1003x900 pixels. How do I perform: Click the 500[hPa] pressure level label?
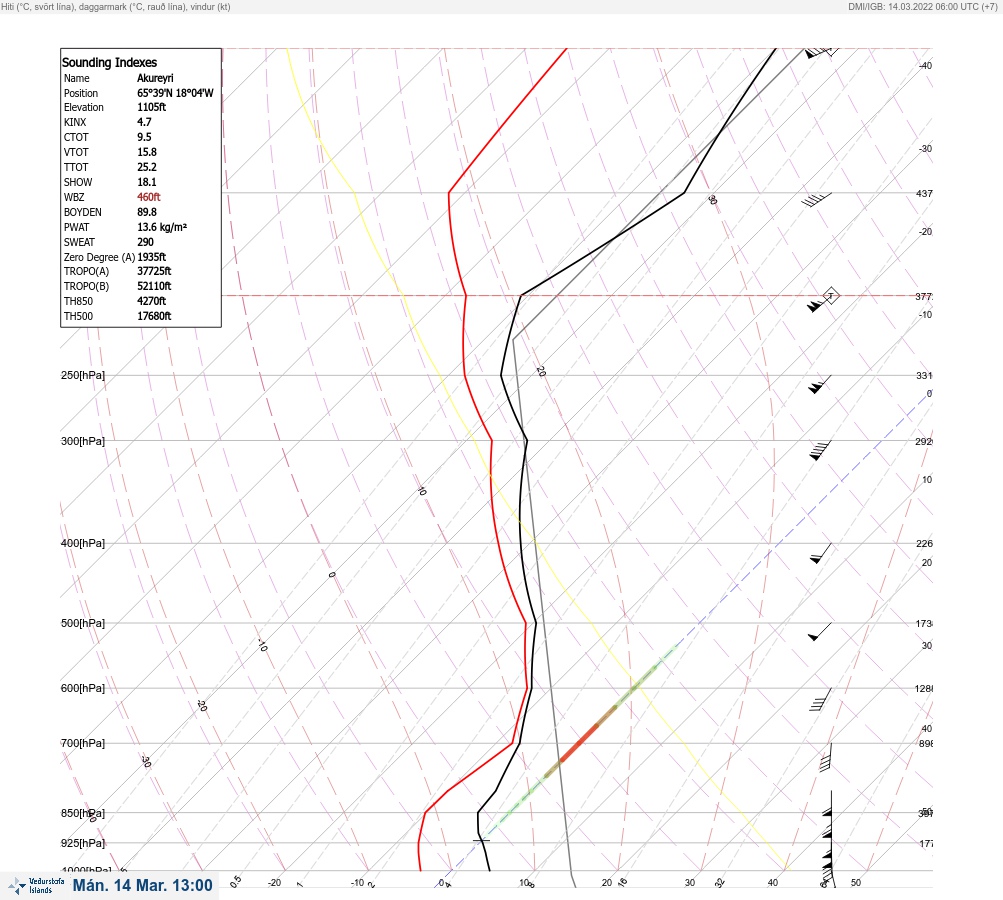pos(83,624)
